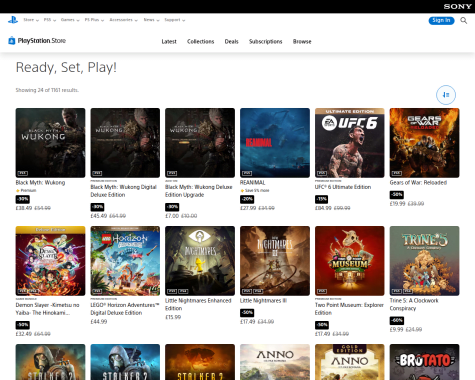This screenshot has width=475, height=380.
Task: Open Gears of War: Reloaded title link
Action: (x=418, y=183)
